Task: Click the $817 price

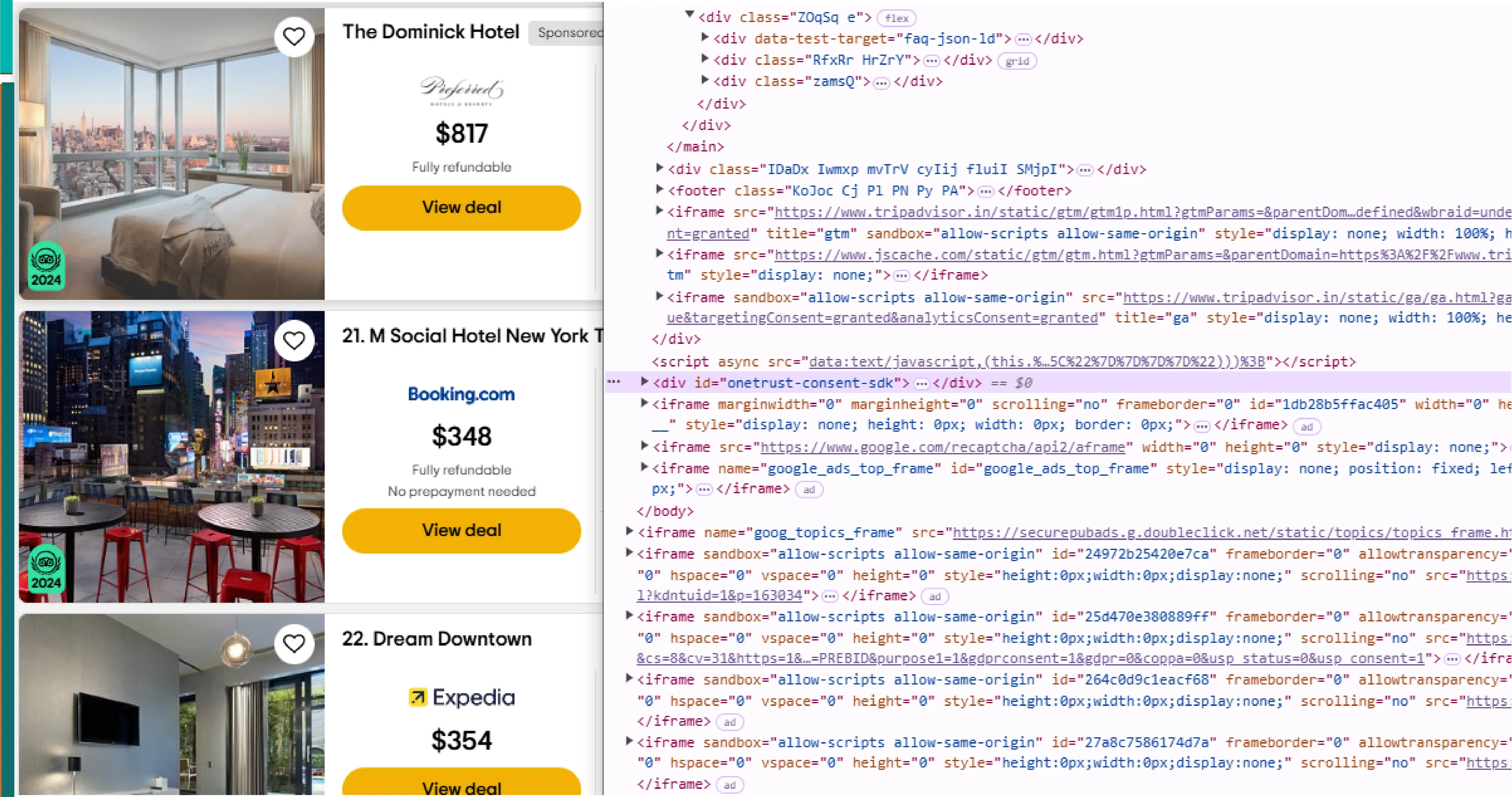Action: [461, 133]
